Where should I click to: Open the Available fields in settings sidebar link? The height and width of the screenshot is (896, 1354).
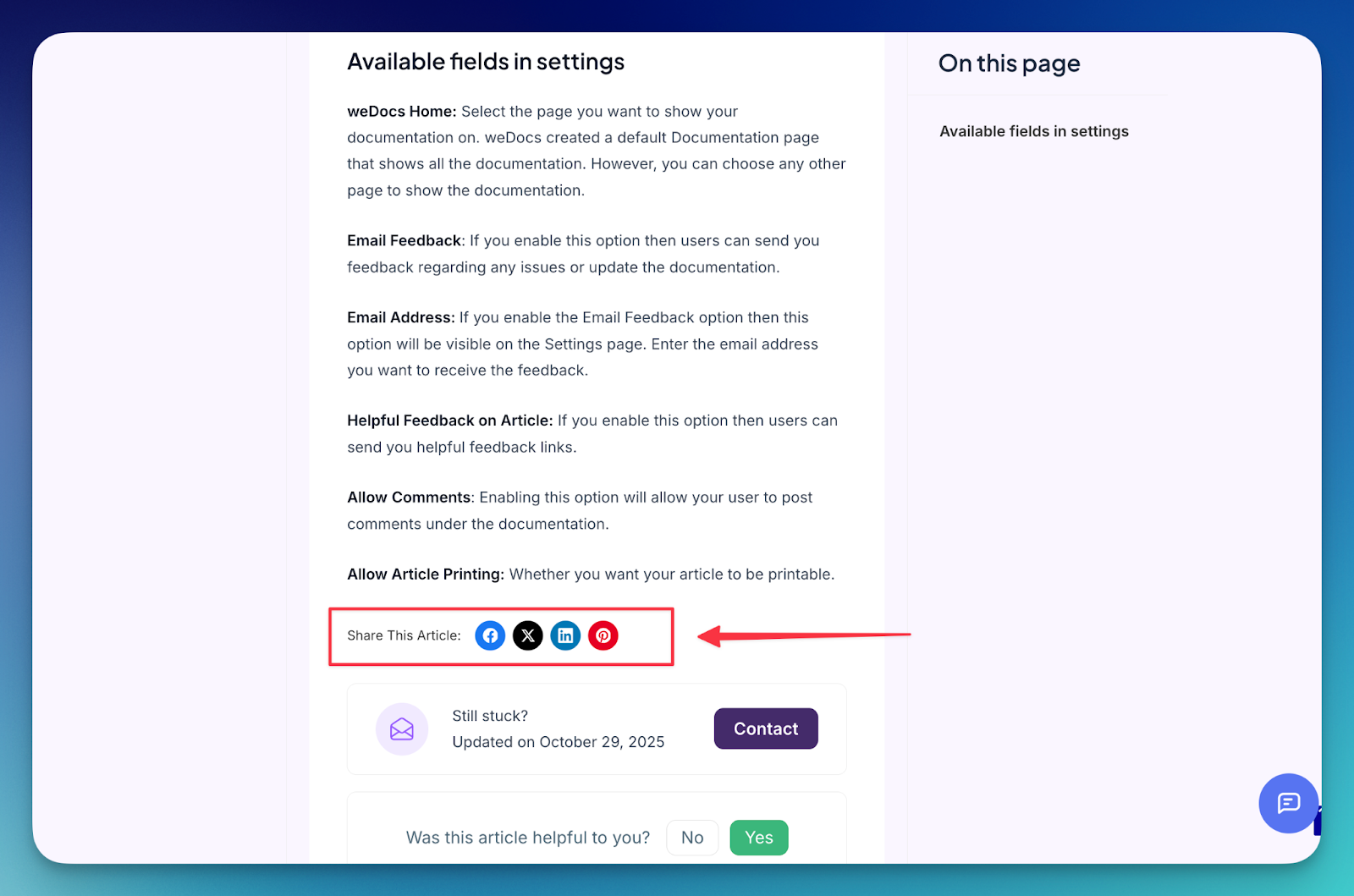1033,131
